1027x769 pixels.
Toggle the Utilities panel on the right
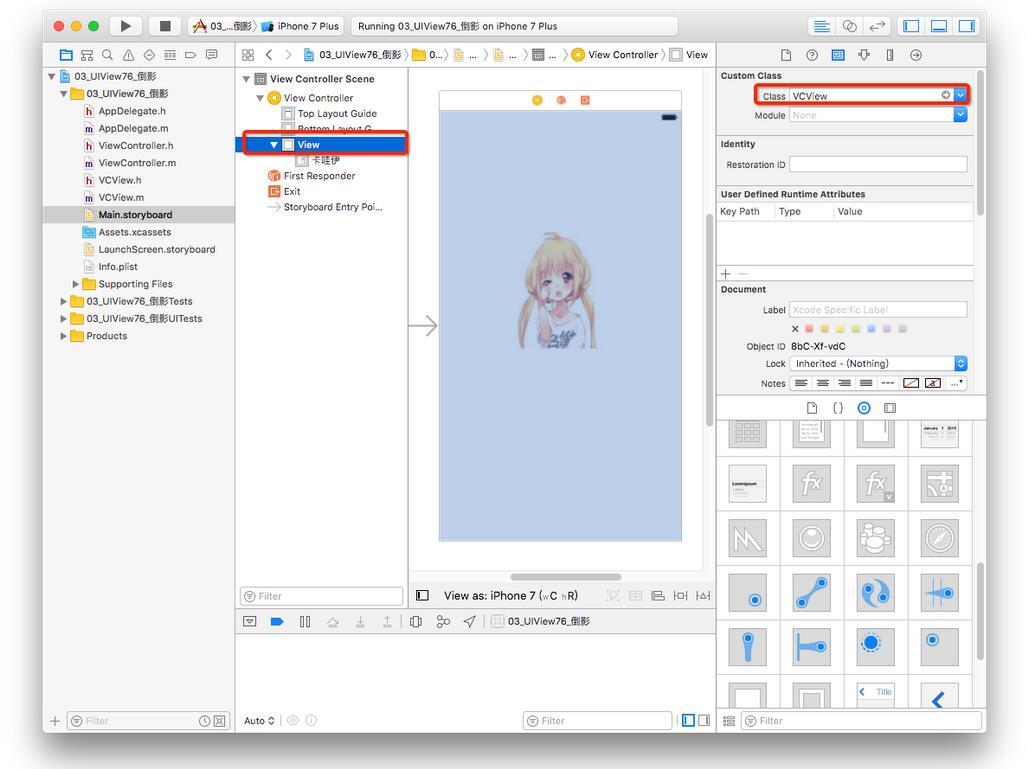(x=966, y=26)
